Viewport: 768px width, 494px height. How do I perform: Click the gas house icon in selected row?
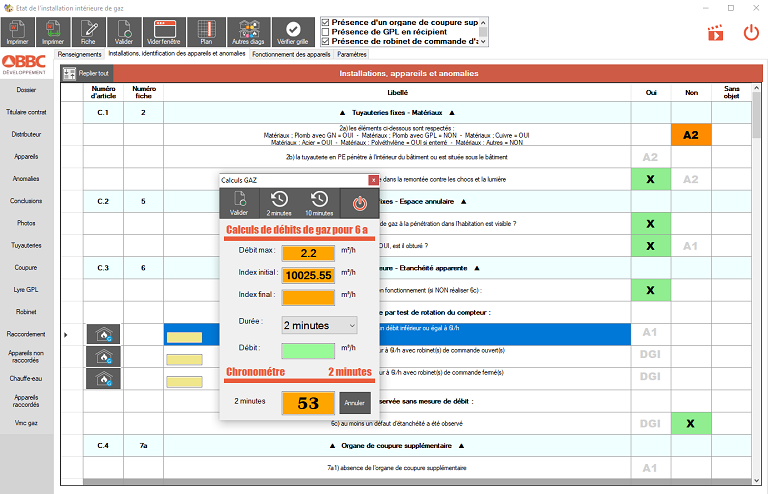103,334
